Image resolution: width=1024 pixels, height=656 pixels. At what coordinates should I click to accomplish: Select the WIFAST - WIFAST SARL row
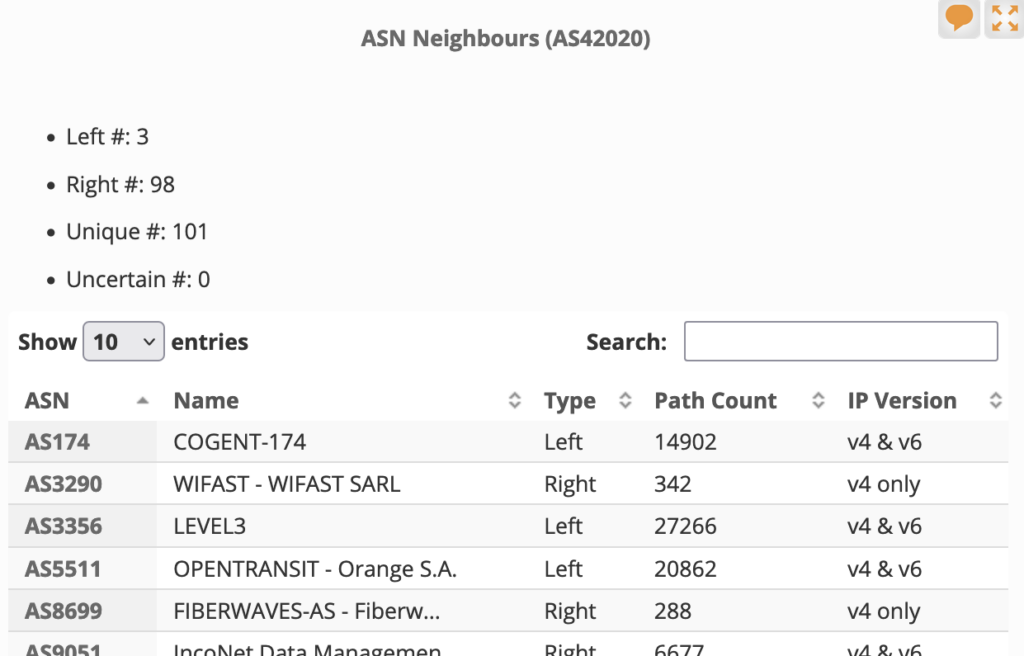(287, 484)
